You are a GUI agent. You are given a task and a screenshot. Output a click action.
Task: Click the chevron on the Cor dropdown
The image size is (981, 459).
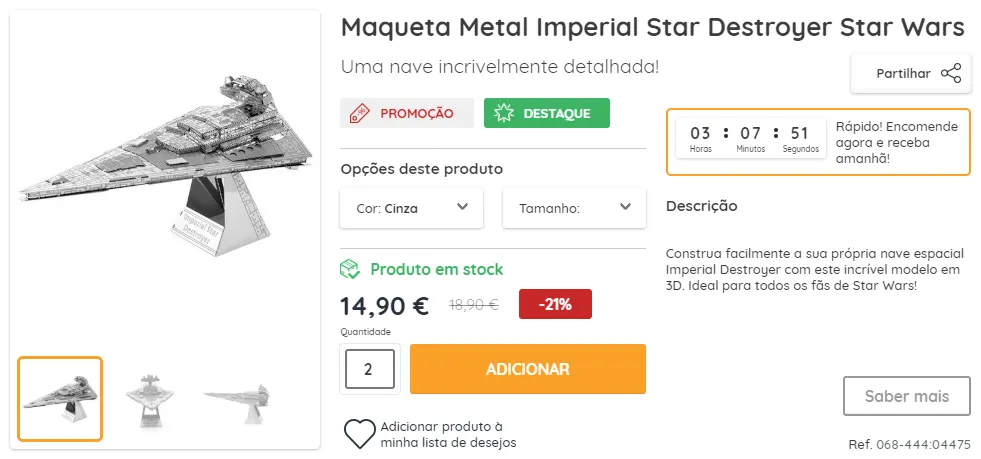tap(462, 208)
